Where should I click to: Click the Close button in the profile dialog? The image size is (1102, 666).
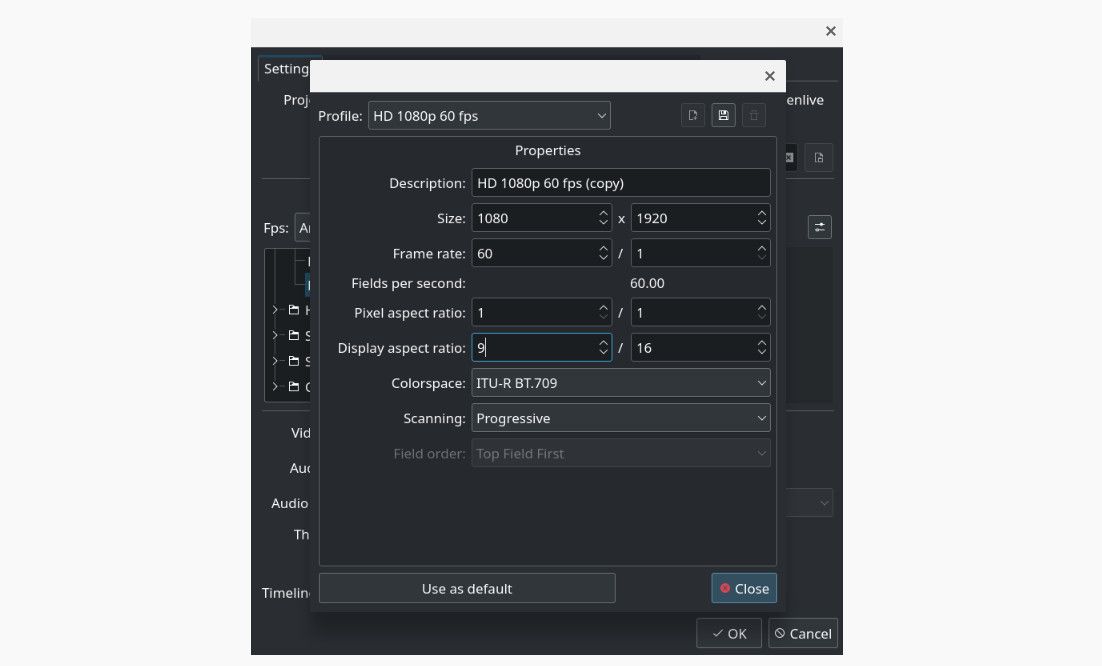point(744,588)
